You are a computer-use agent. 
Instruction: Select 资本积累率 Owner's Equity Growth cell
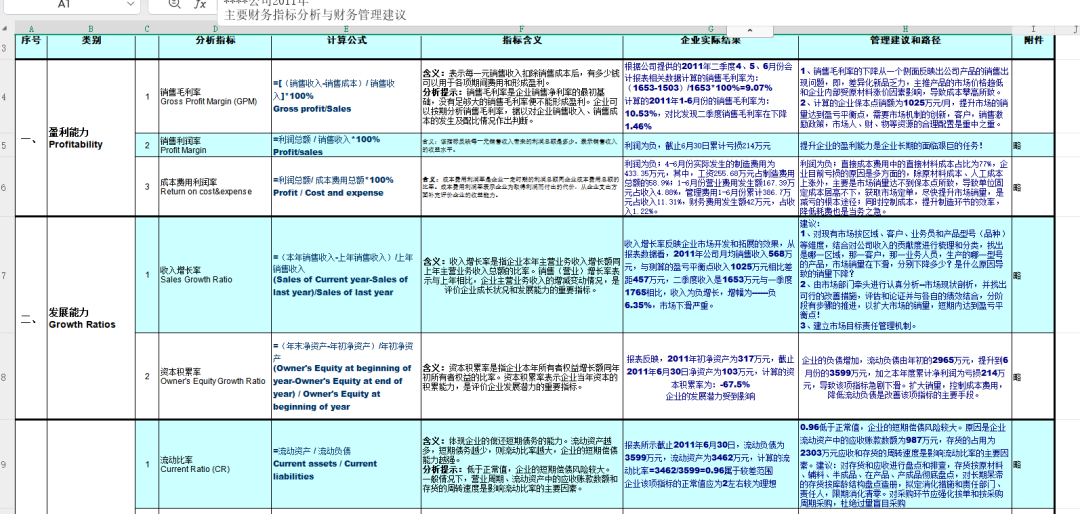pyautogui.click(x=216, y=376)
